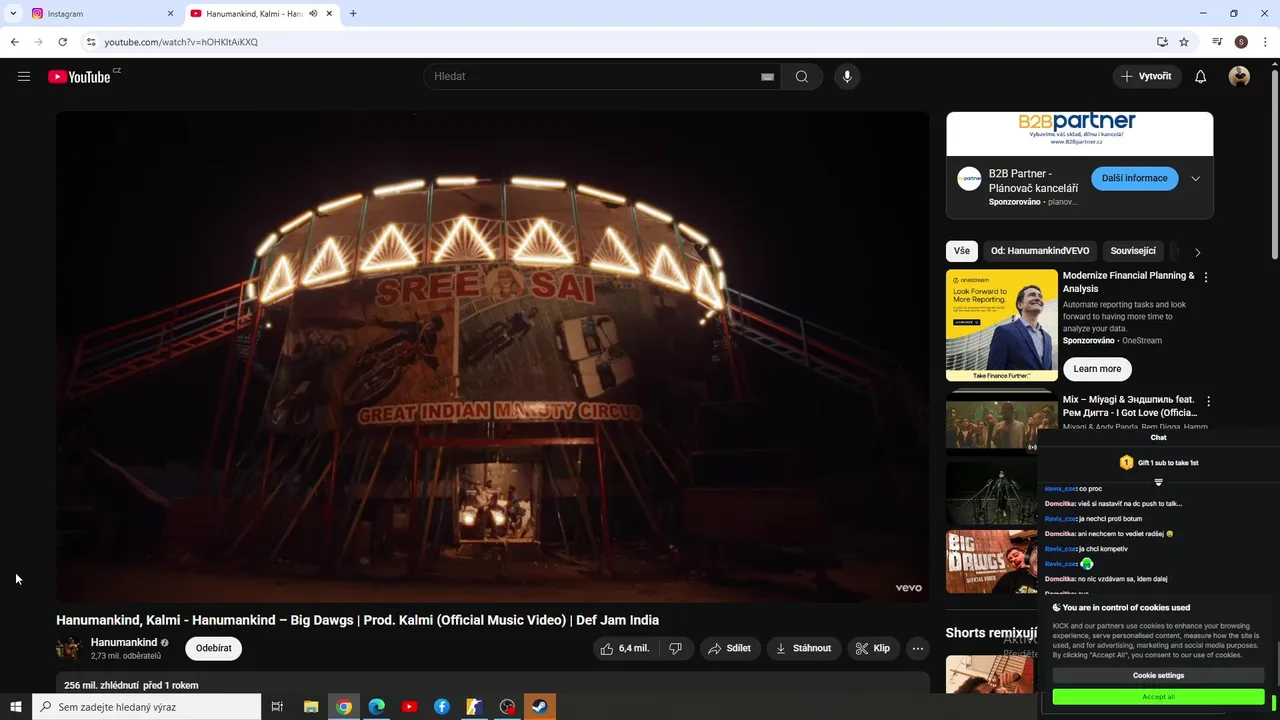Open the Big Dawgs recommended thumbnail
This screenshot has height=720, width=1280.
click(991, 562)
